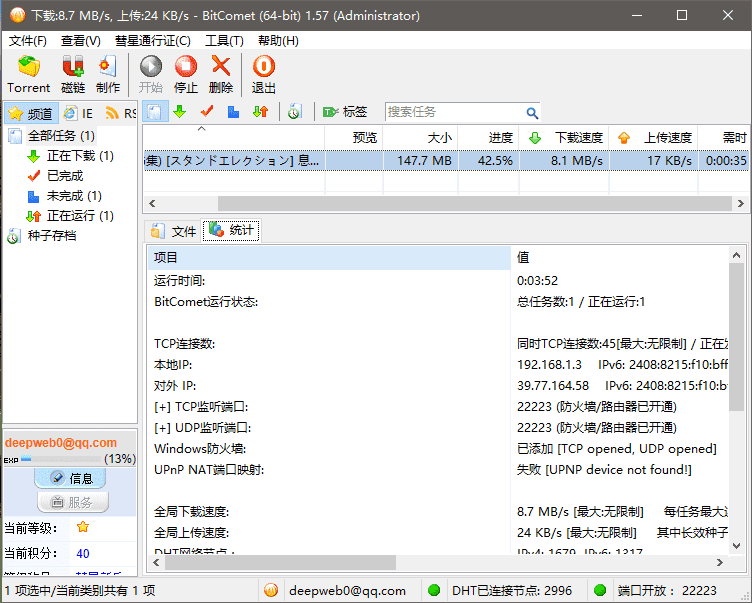Screen dimensions: 752x603
Task: Expand the [+] TCP监听端口 row
Action: click(201, 407)
